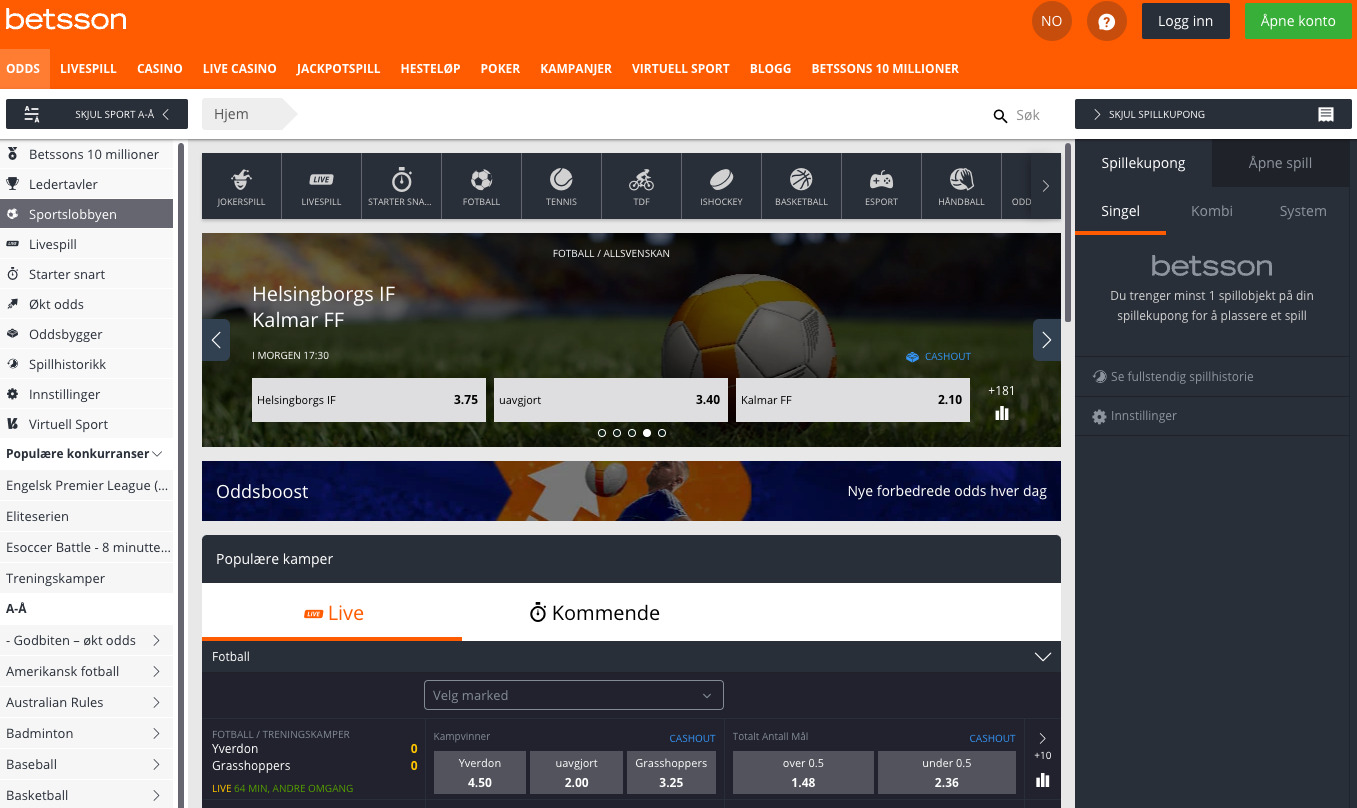
Task: Open Poker in top navigation
Action: tap(500, 69)
